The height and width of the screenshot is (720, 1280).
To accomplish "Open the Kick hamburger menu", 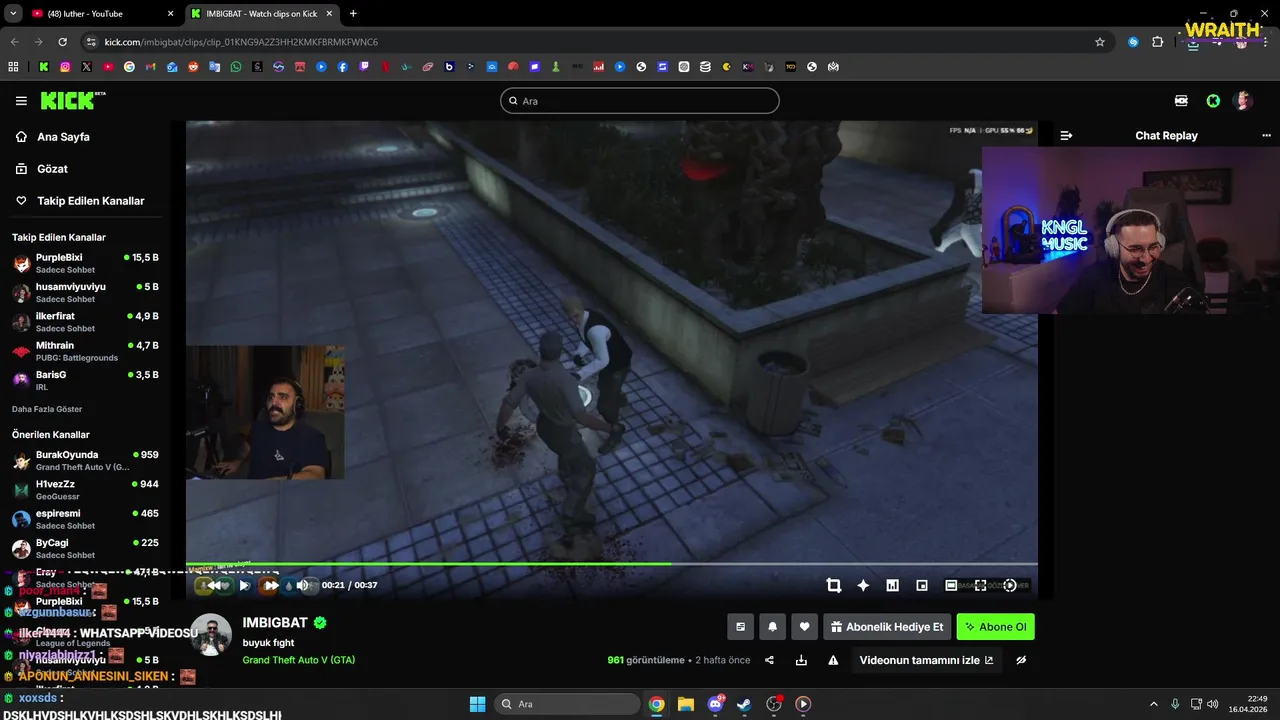I will 21,101.
